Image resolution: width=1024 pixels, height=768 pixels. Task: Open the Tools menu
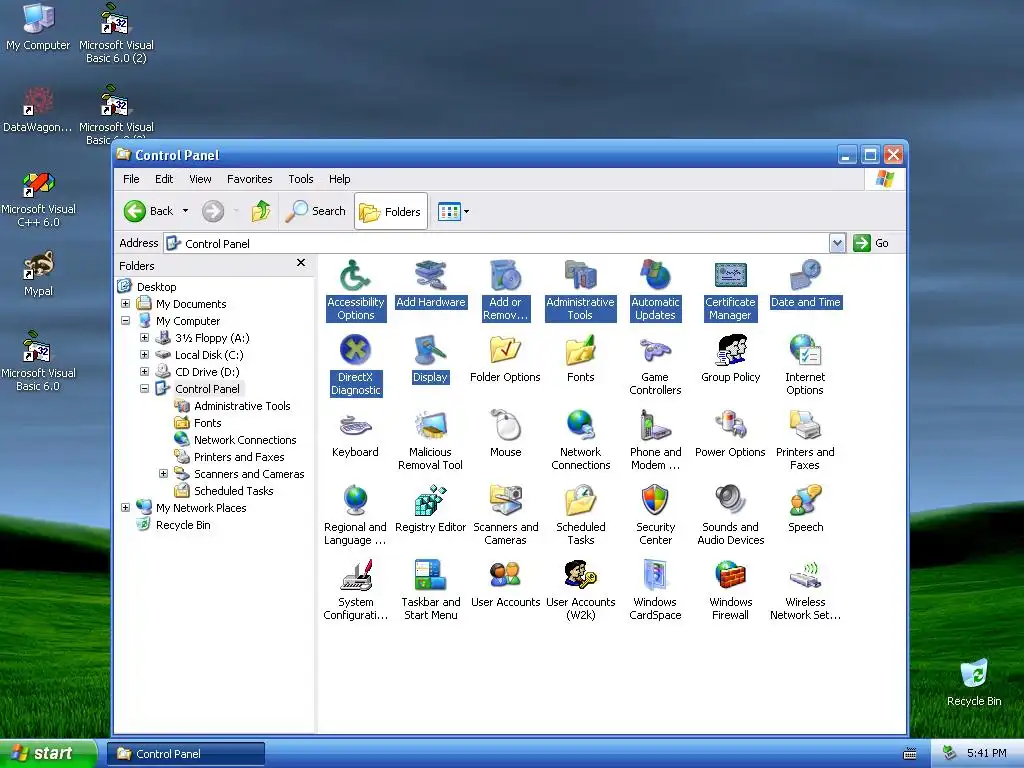(300, 179)
